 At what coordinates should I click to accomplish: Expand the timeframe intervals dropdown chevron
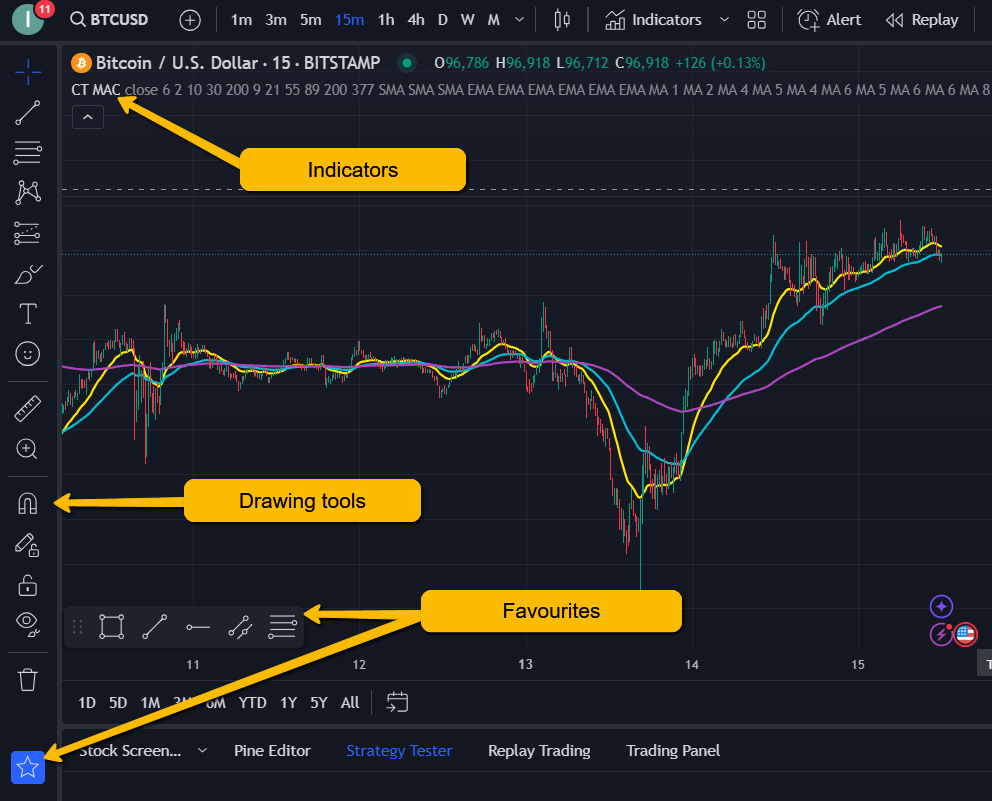click(519, 19)
